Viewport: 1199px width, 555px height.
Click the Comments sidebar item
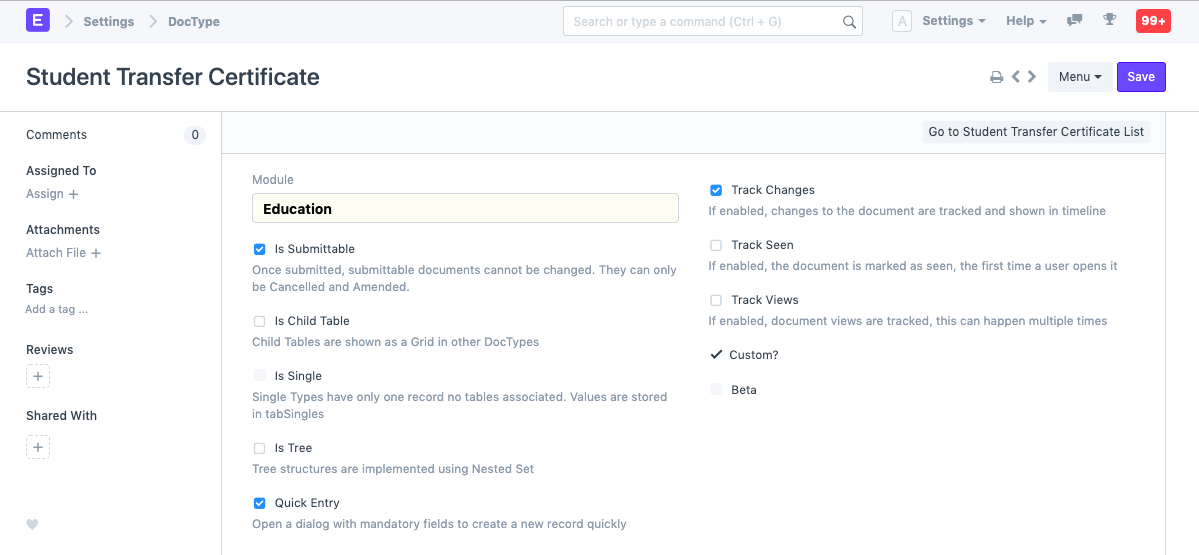click(x=57, y=135)
